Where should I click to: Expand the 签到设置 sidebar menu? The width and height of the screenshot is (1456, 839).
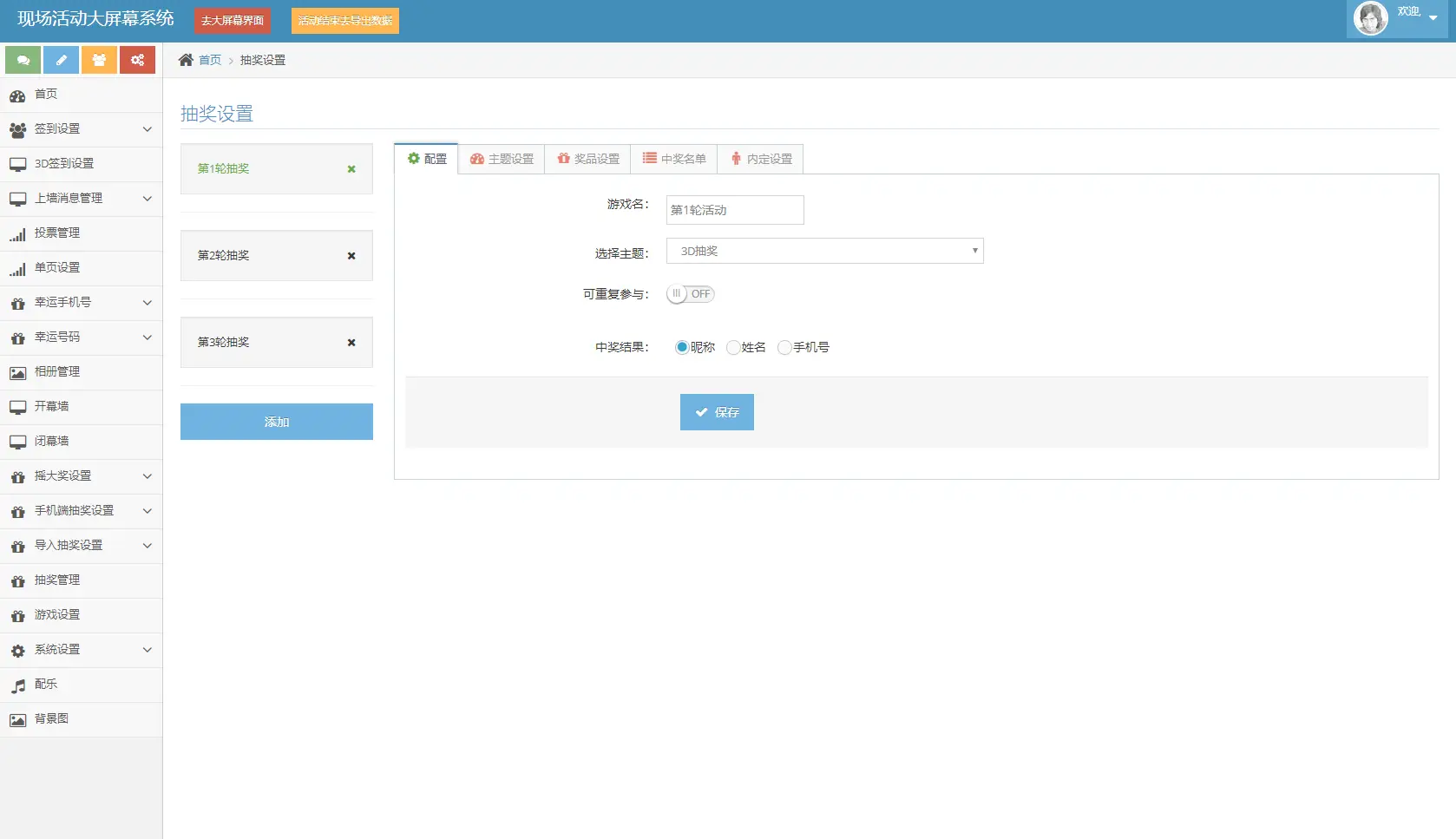59,128
